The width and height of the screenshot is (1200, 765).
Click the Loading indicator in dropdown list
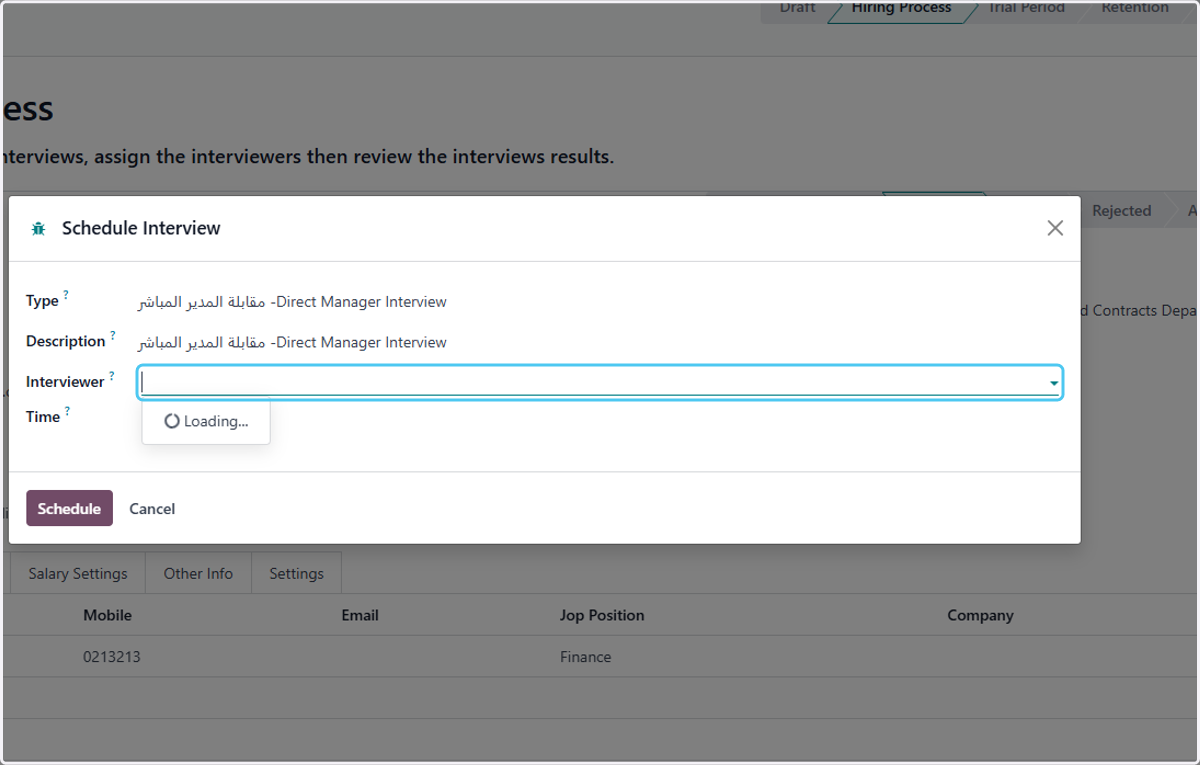(206, 421)
